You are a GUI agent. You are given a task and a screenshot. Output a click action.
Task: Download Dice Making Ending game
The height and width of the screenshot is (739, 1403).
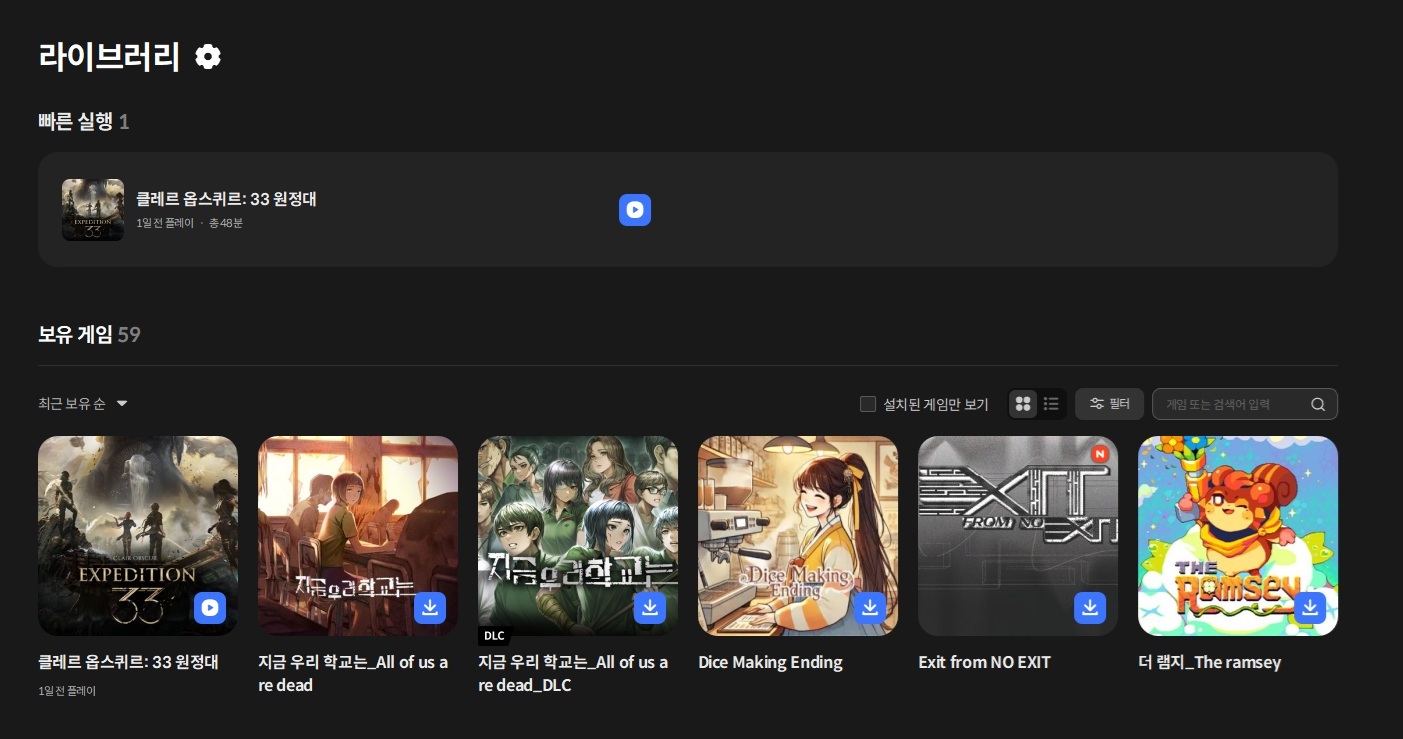pyautogui.click(x=870, y=608)
